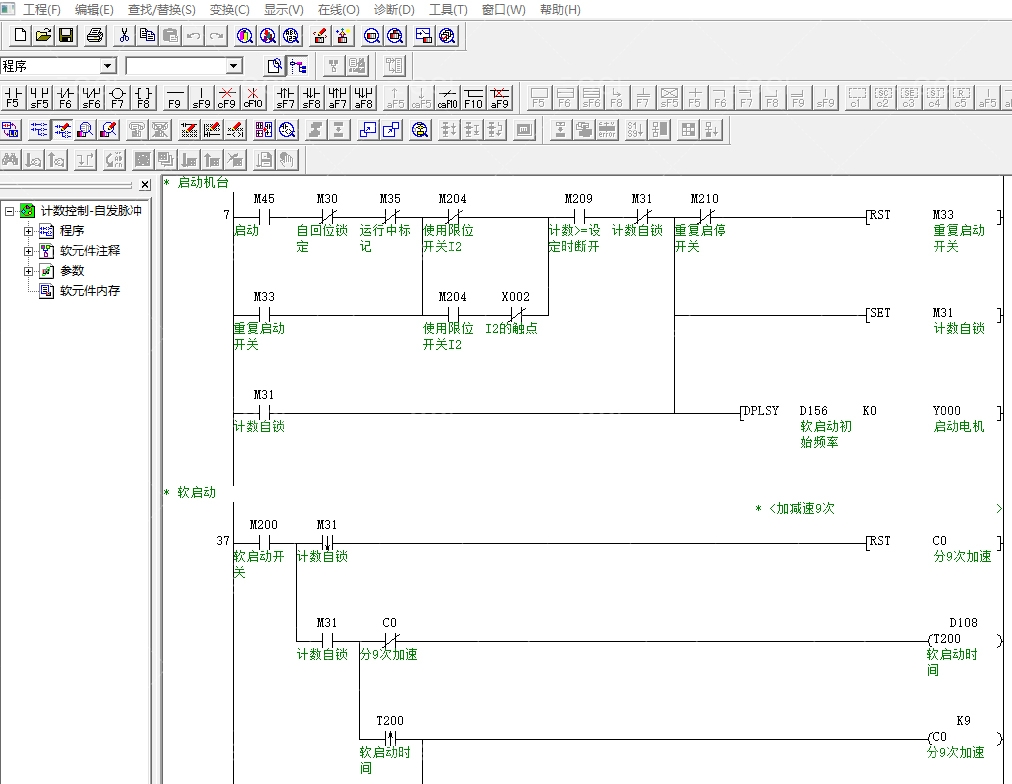Screen dimensions: 1012x784
Task: Click the sF7 rising pulse contact icon
Action: pos(286,96)
